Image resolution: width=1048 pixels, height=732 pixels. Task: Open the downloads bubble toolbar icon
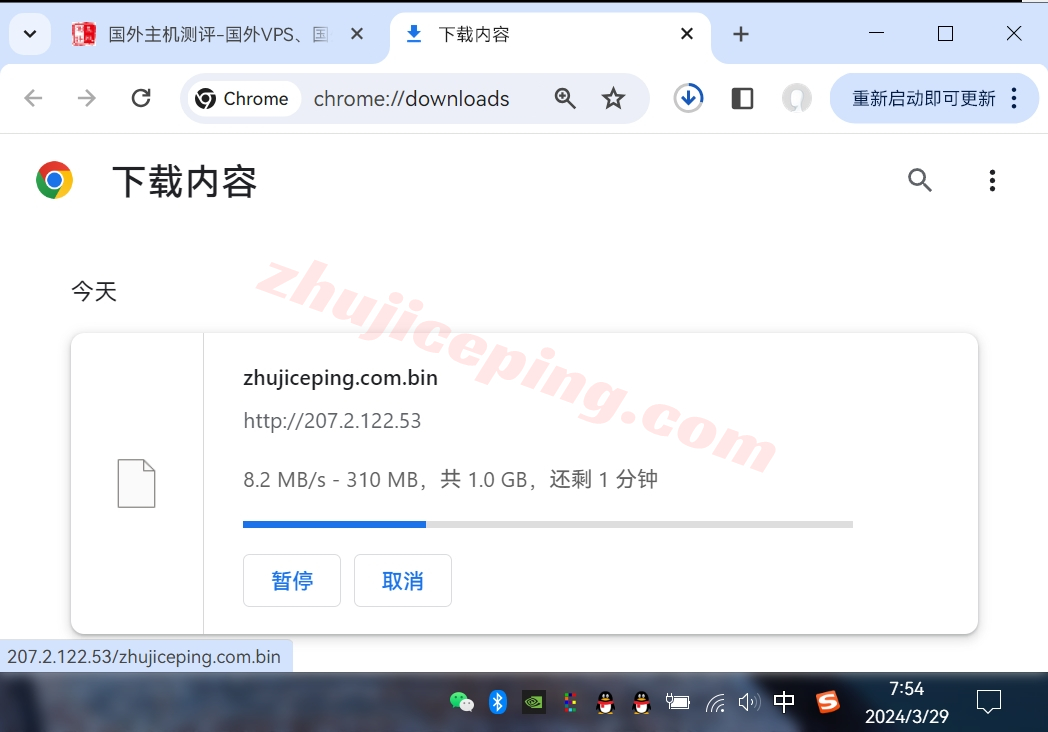point(688,98)
